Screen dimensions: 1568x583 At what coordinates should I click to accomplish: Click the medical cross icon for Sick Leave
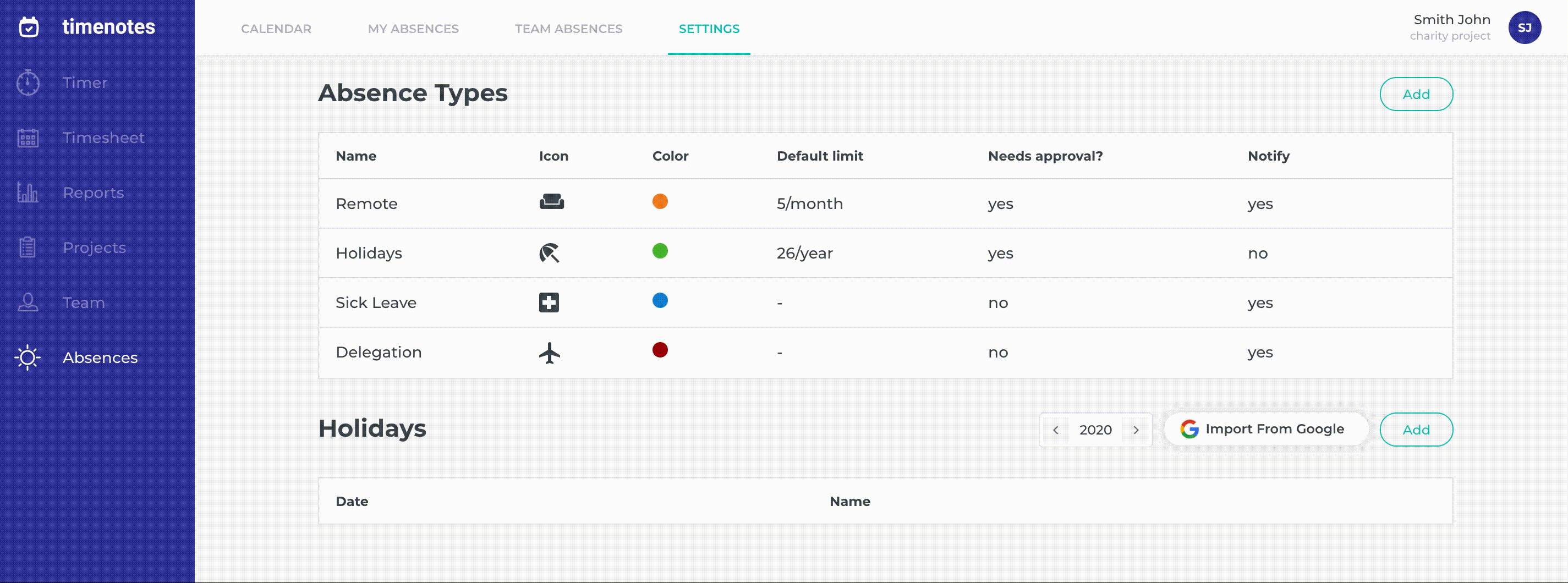point(549,302)
